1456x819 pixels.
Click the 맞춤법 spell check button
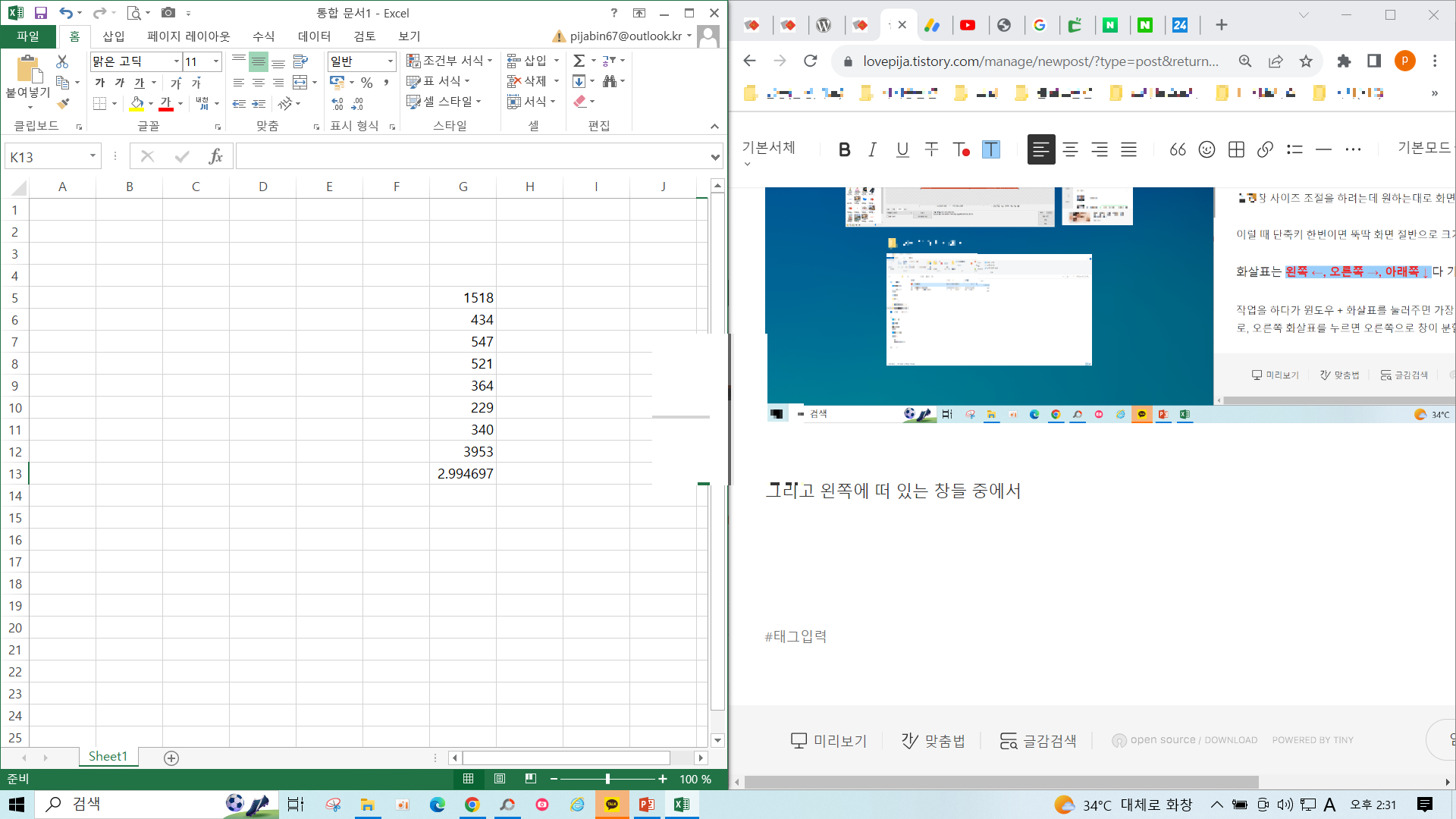click(x=934, y=740)
